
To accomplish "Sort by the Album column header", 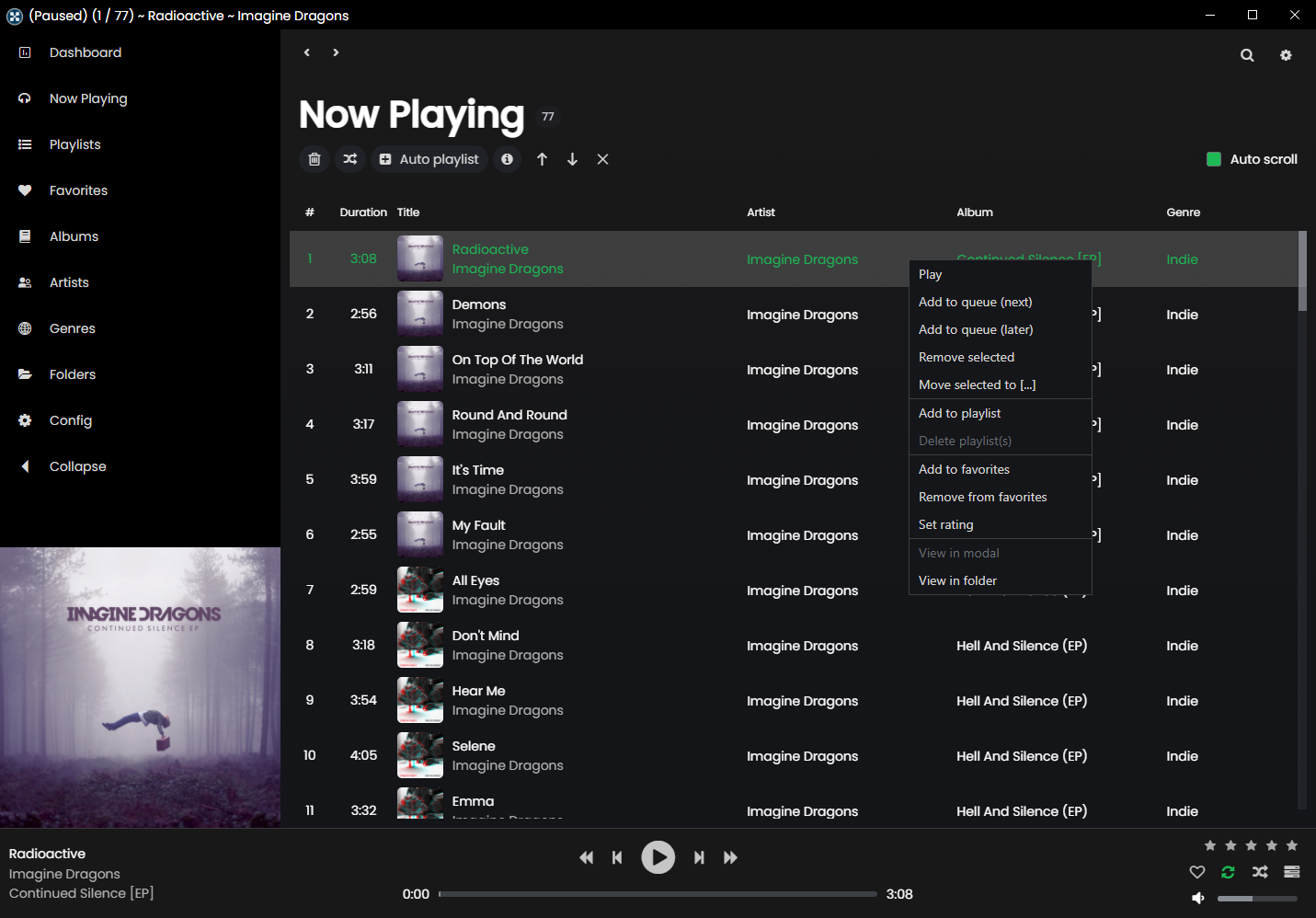I will [974, 212].
